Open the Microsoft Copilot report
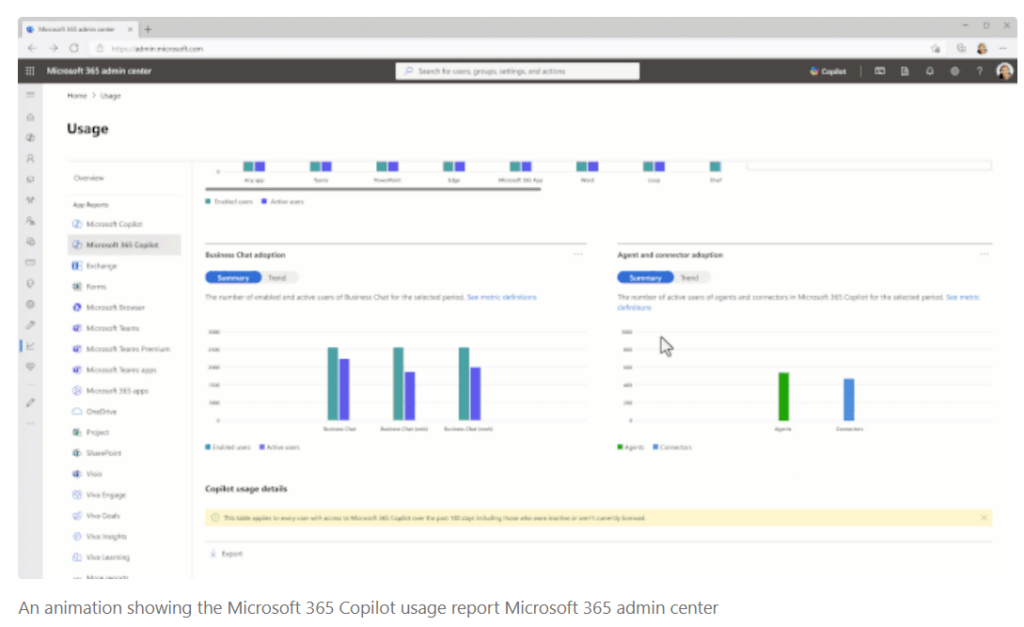Viewport: 1024px width, 627px height. pos(114,224)
